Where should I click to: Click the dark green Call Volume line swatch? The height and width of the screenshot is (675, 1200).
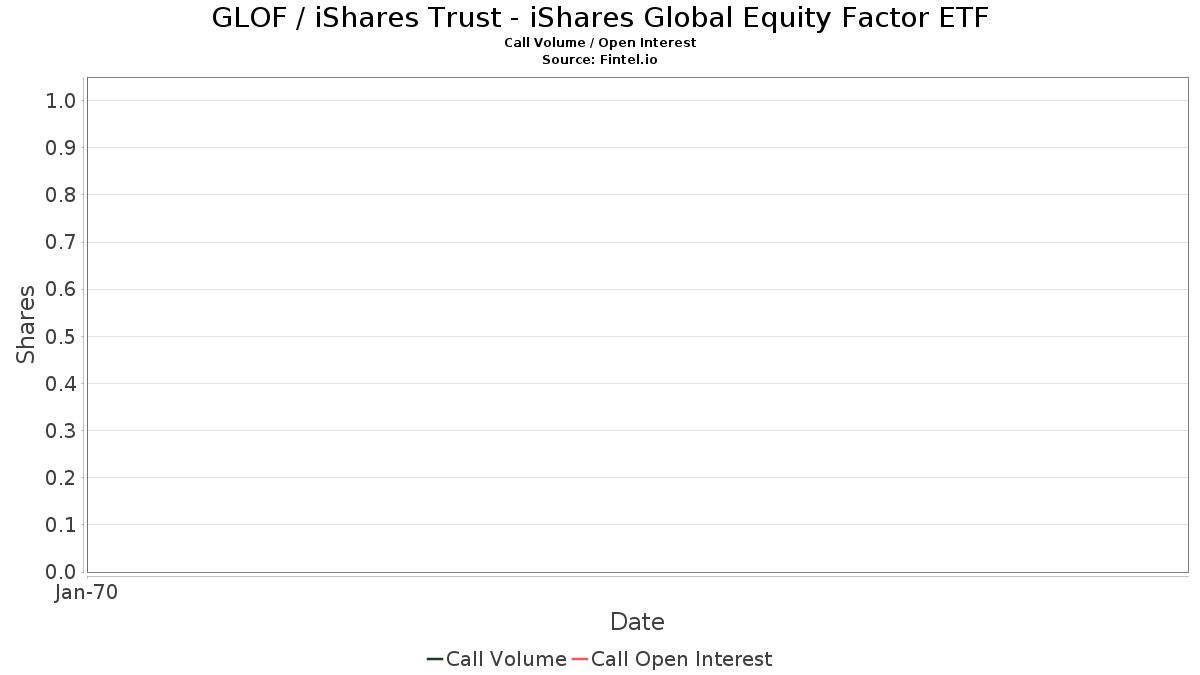pyautogui.click(x=435, y=659)
